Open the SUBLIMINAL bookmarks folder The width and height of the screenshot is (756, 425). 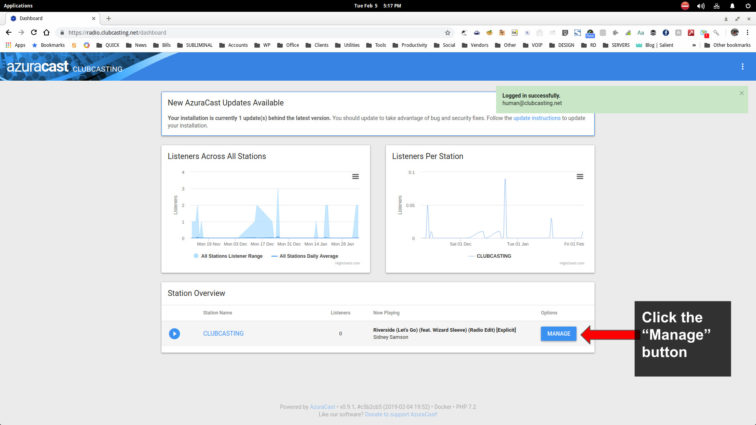195,45
